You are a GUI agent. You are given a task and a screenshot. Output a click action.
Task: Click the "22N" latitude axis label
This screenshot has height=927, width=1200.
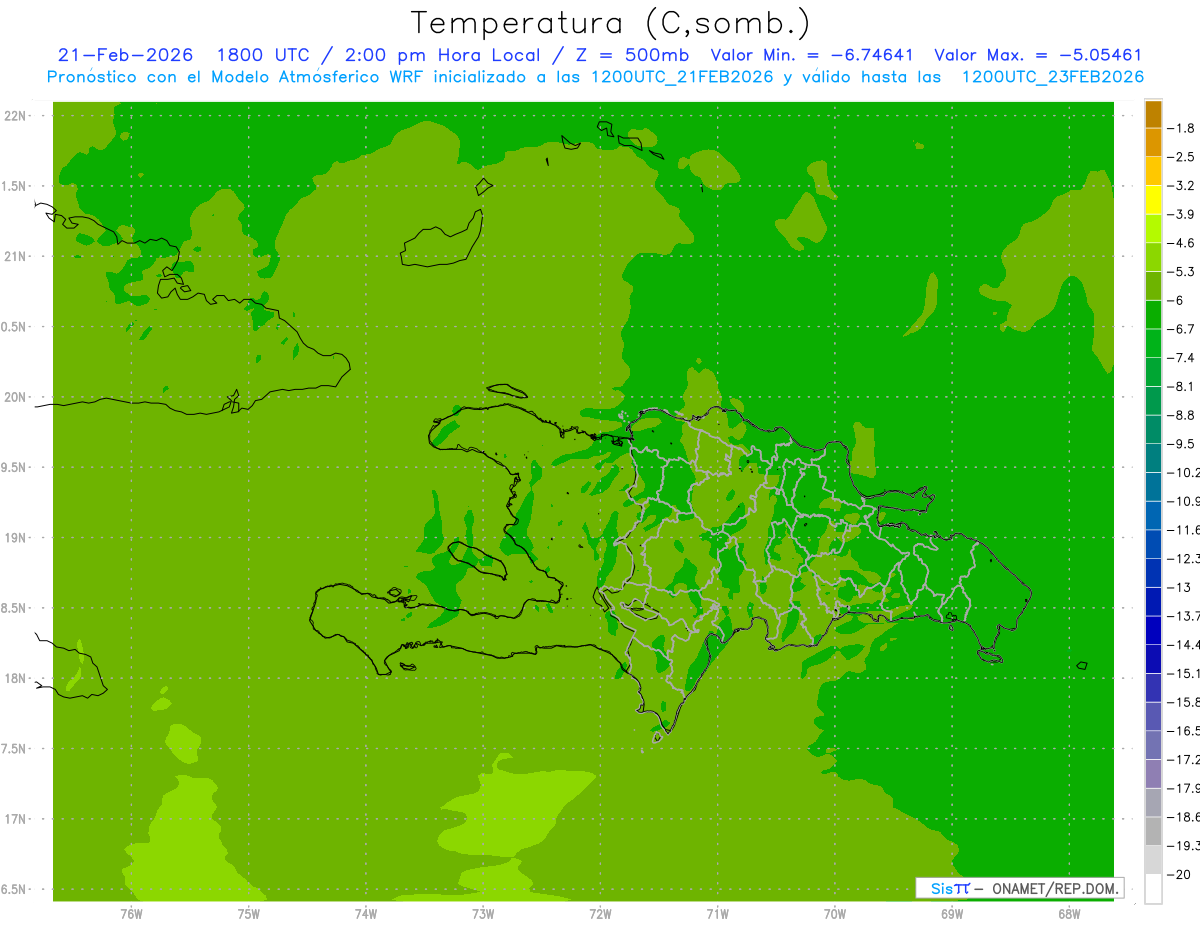pyautogui.click(x=17, y=116)
